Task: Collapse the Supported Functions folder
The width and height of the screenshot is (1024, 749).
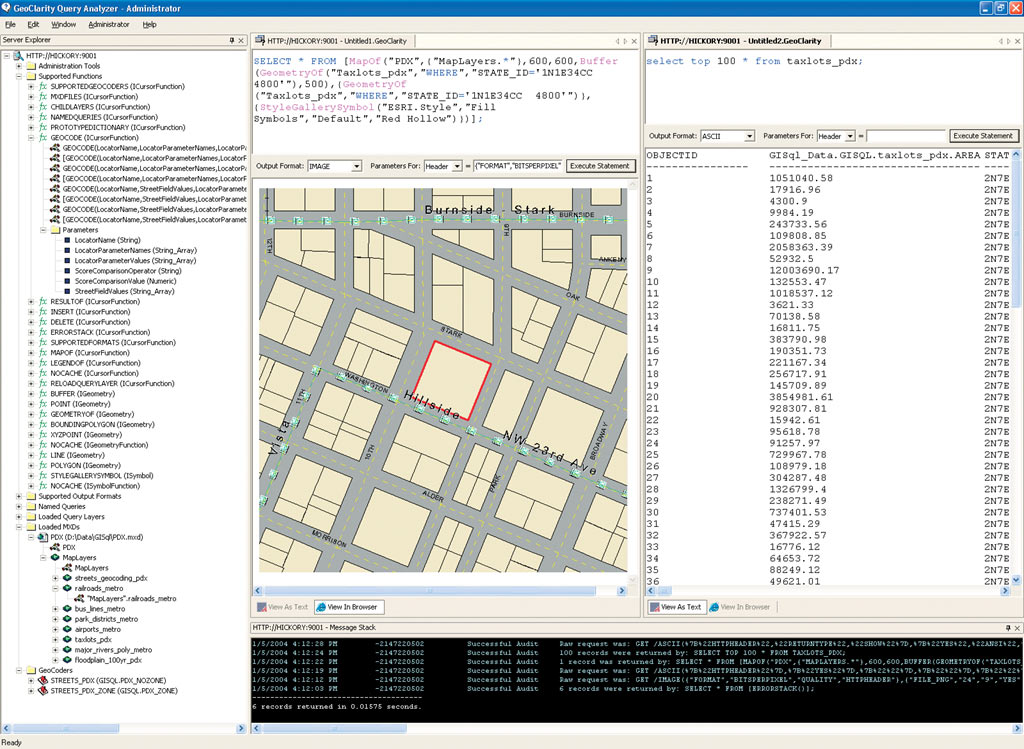Action: (19, 76)
